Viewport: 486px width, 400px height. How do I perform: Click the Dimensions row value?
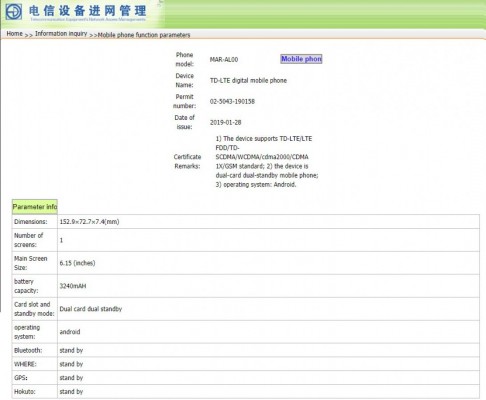pyautogui.click(x=269, y=222)
